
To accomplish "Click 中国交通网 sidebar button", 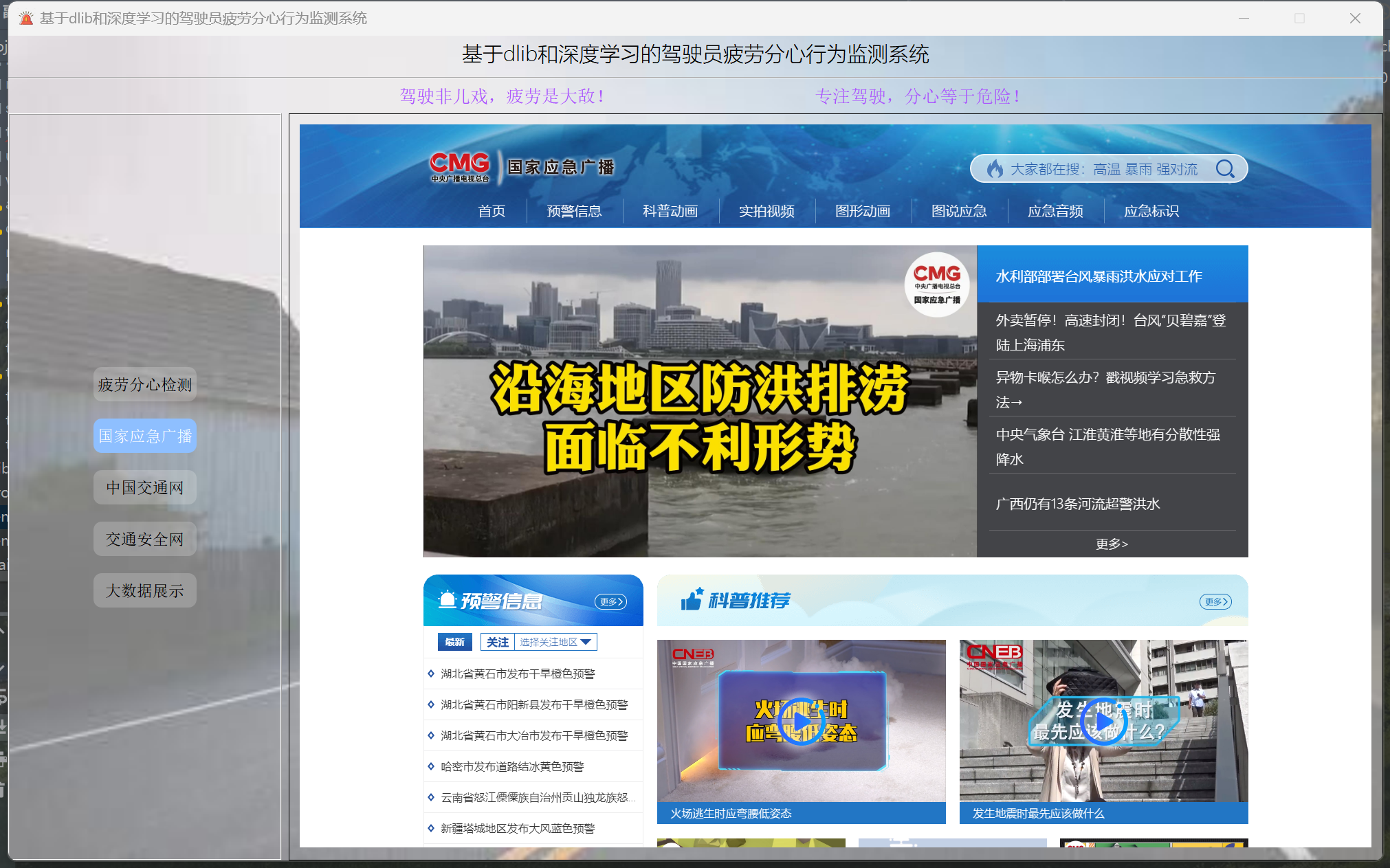I will 145,487.
